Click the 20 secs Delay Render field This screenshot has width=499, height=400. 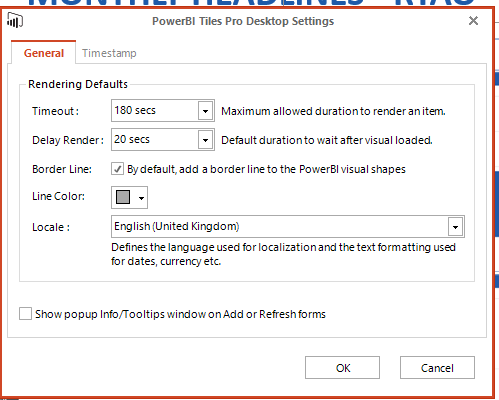point(155,139)
